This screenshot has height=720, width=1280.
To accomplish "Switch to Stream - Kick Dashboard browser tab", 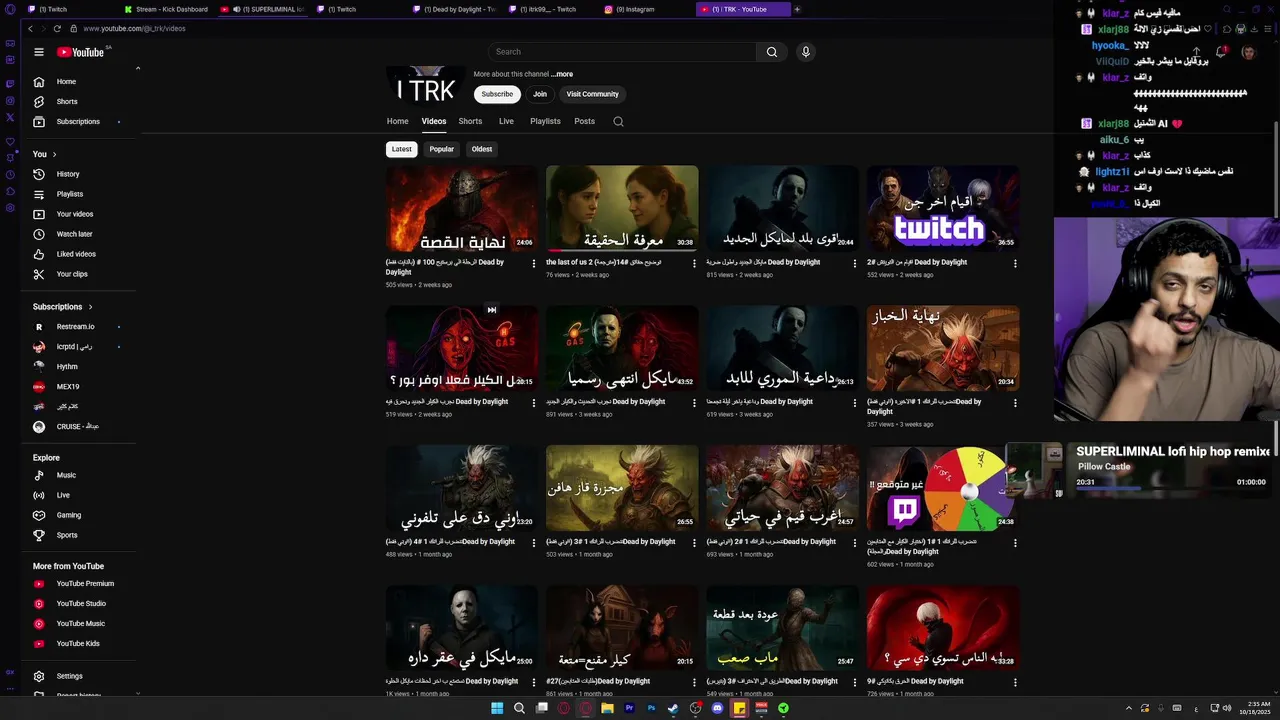I will (167, 9).
